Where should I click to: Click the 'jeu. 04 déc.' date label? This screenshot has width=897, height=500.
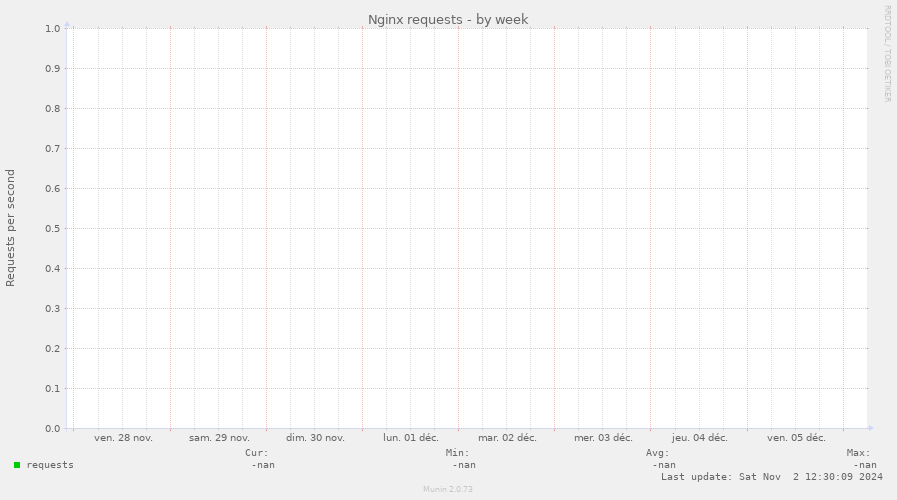[700, 438]
